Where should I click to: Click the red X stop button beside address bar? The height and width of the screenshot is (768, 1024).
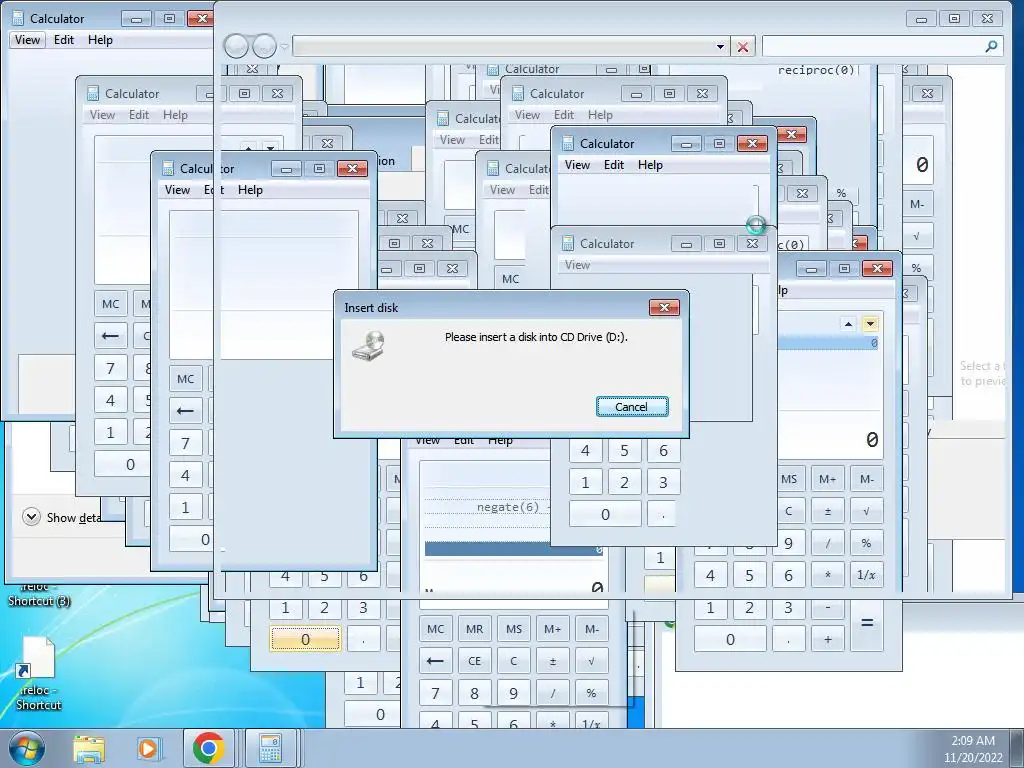743,46
